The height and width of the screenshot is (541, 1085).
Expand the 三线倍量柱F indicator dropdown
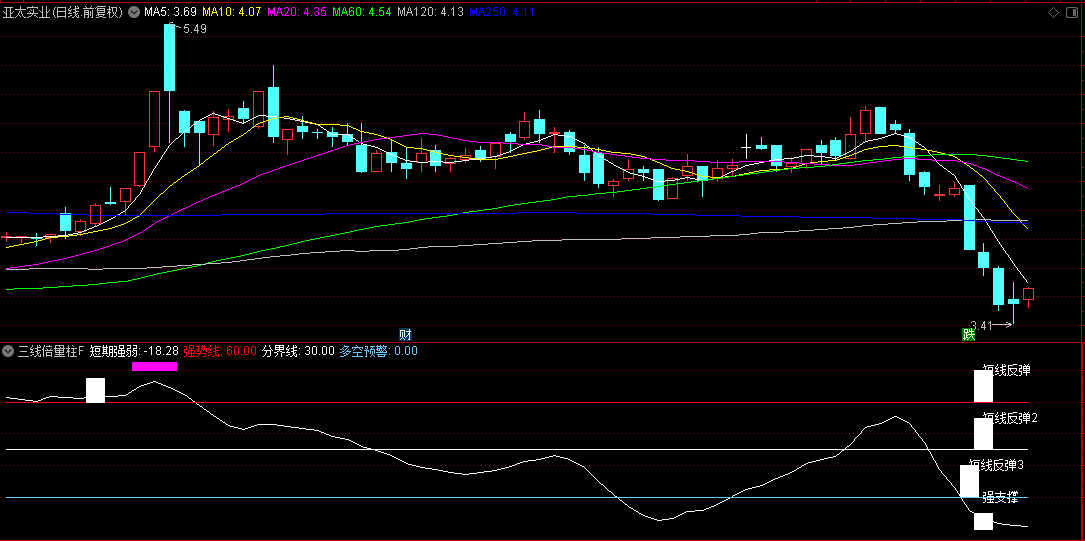coord(9,351)
